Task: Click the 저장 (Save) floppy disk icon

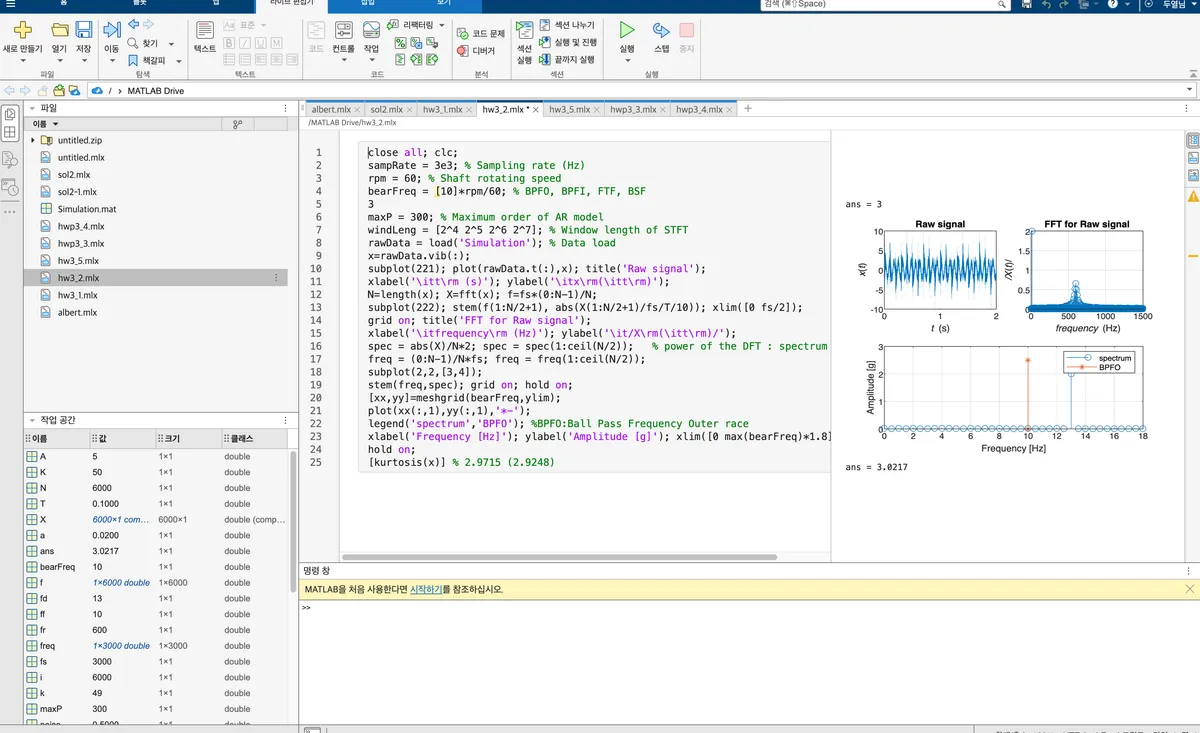Action: pyautogui.click(x=84, y=30)
